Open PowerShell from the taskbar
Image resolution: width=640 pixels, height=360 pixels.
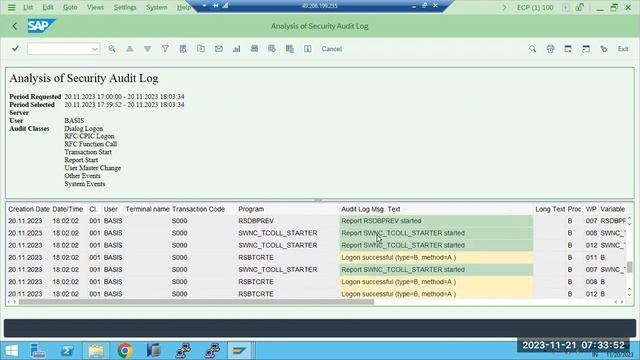67,351
